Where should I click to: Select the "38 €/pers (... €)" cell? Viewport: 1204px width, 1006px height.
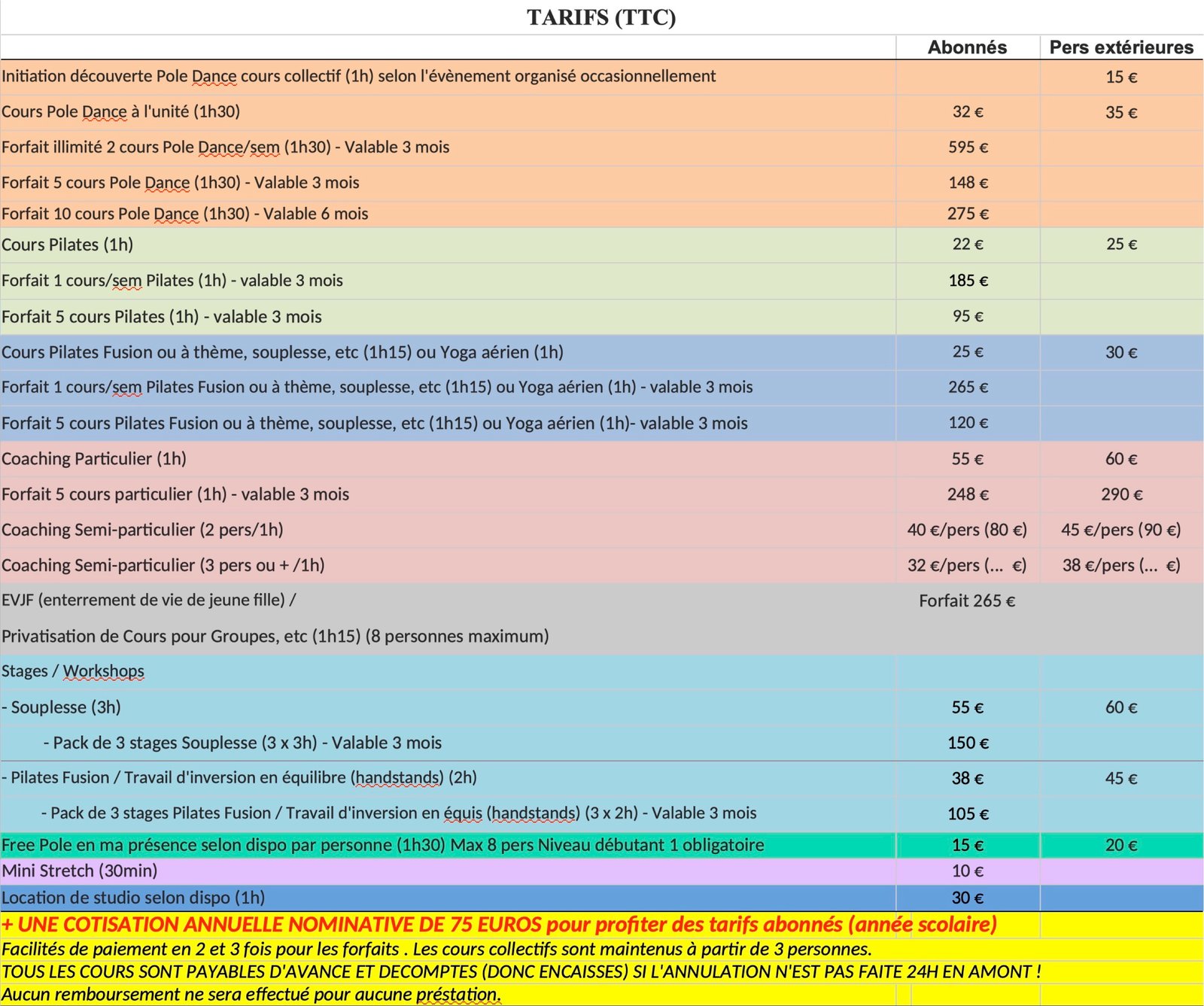(1120, 566)
